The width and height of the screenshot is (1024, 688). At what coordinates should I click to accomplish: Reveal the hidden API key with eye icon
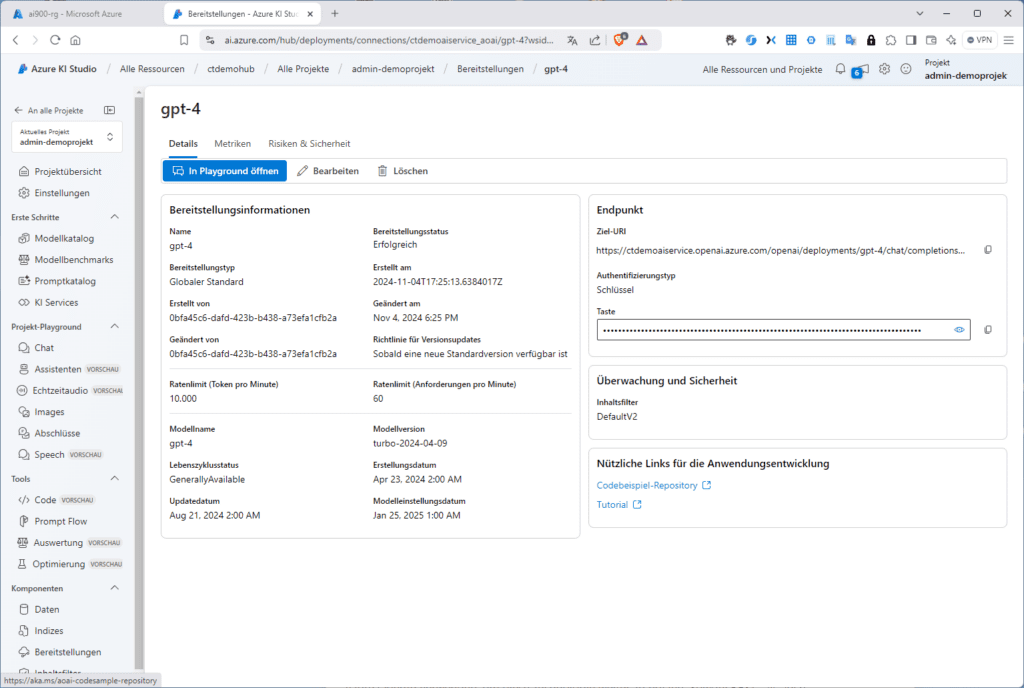959,330
